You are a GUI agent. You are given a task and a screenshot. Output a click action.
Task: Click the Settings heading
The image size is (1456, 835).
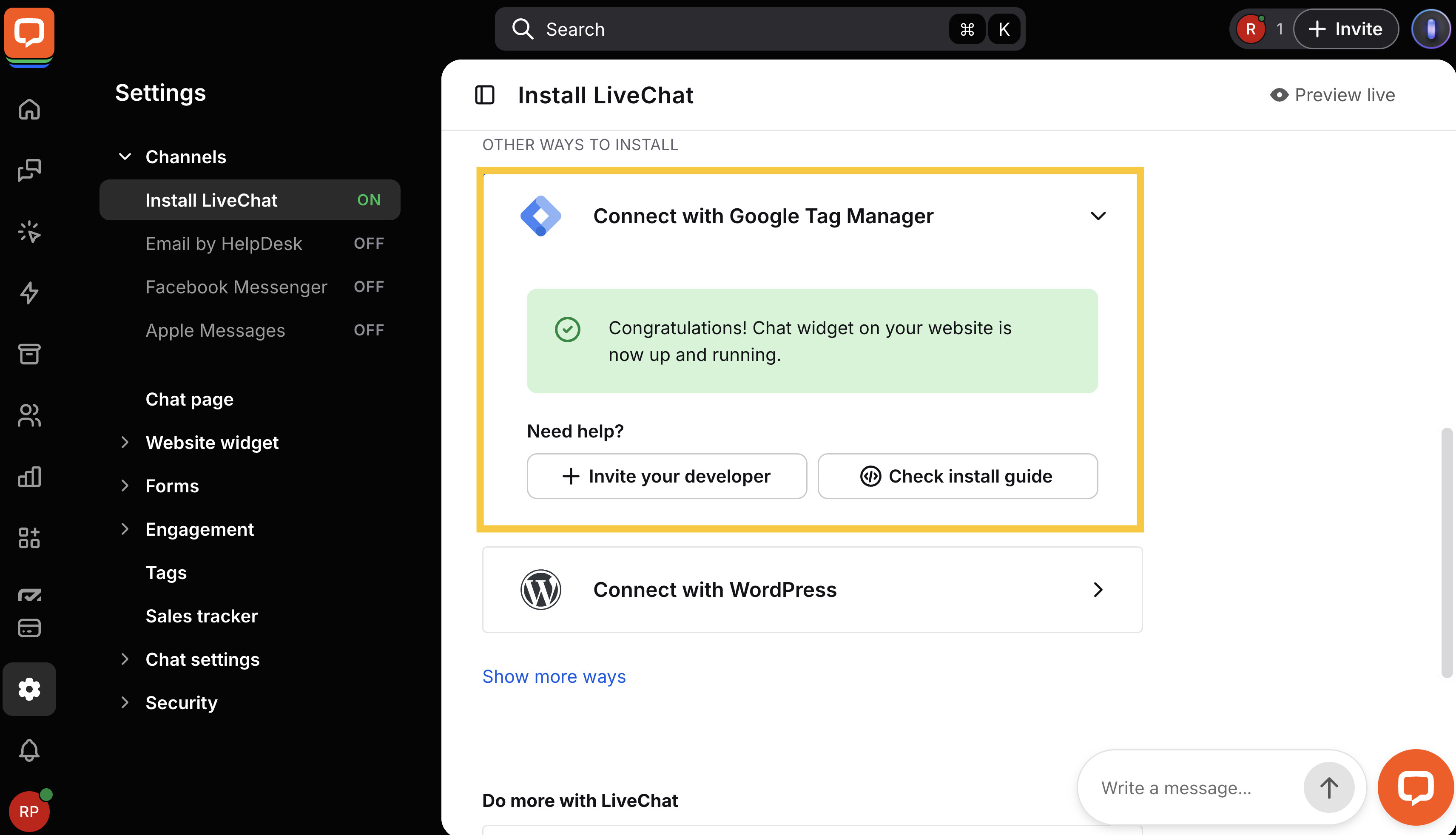pos(160,93)
